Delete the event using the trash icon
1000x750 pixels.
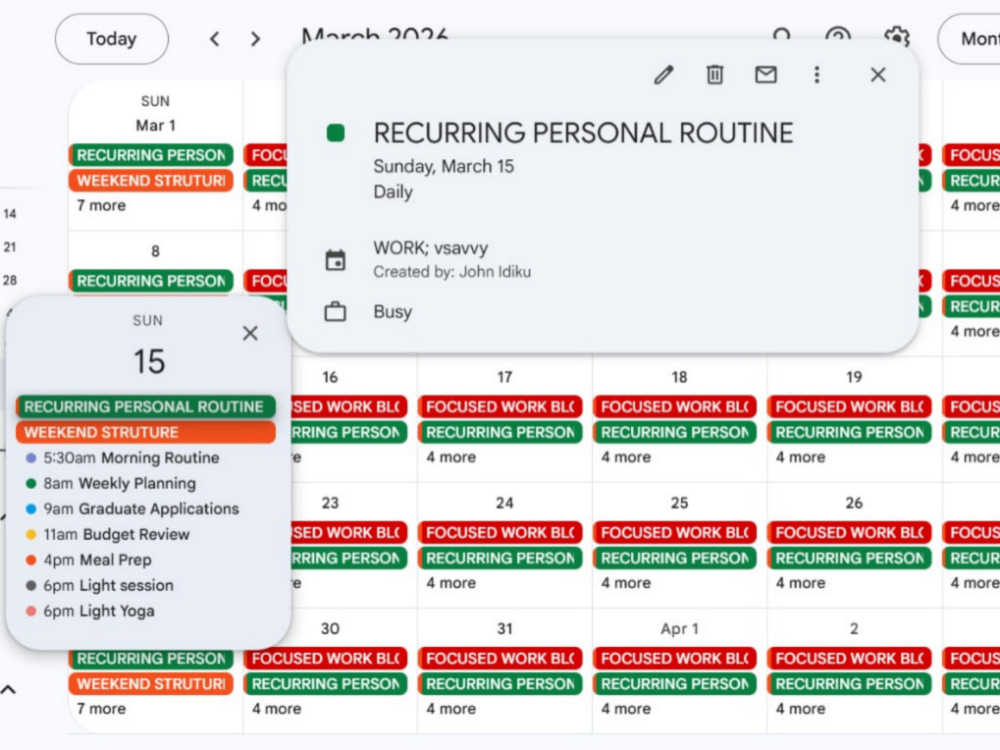click(715, 75)
